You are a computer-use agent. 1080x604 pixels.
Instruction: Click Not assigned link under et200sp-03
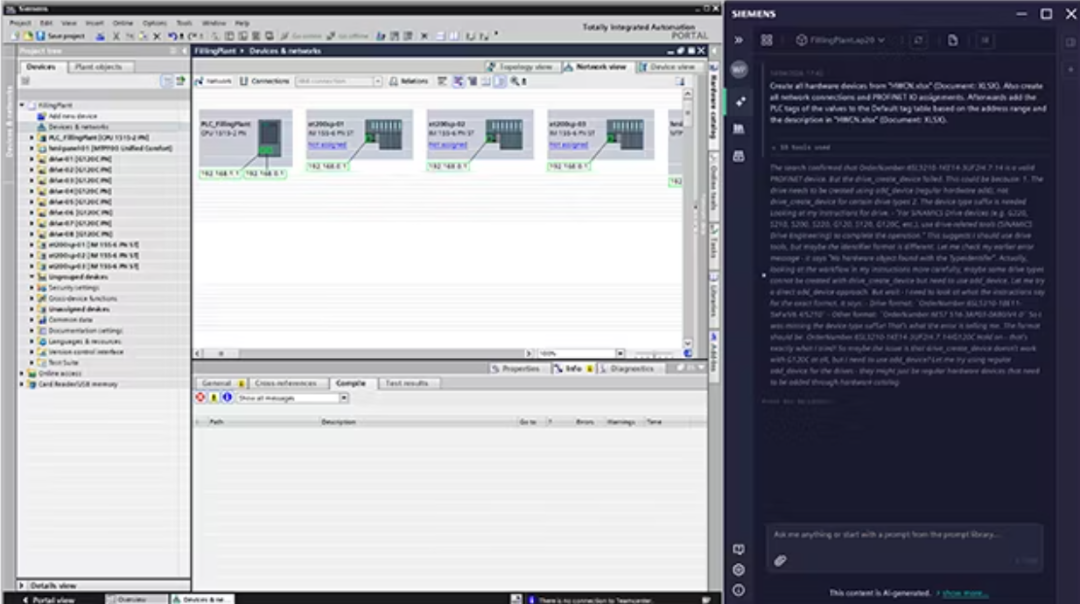[x=568, y=145]
